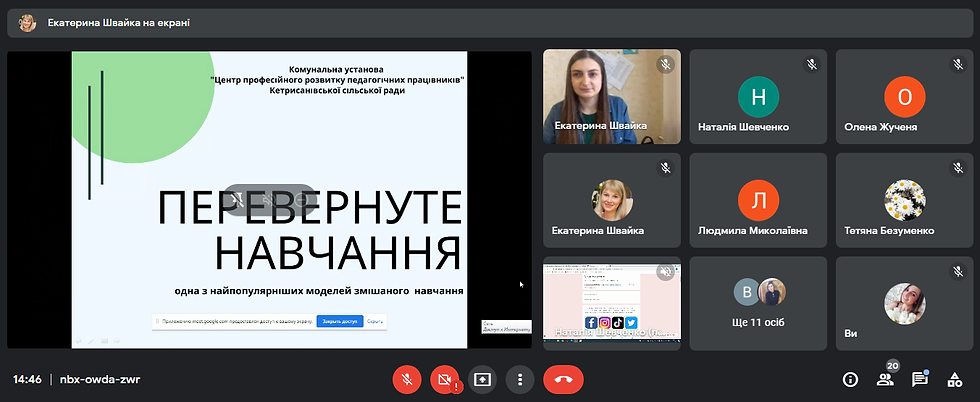Click the slide line Кетрисанівської сільської ради
Screen dimensions: 980x402
point(337,91)
